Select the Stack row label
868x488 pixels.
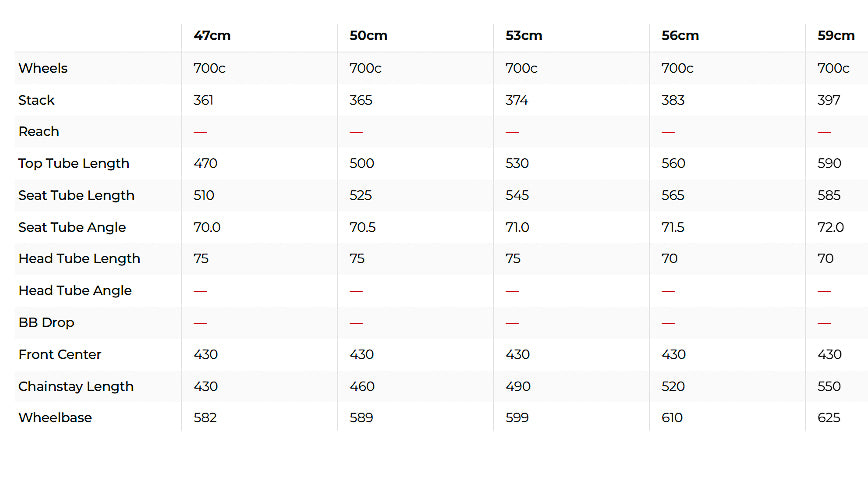37,101
